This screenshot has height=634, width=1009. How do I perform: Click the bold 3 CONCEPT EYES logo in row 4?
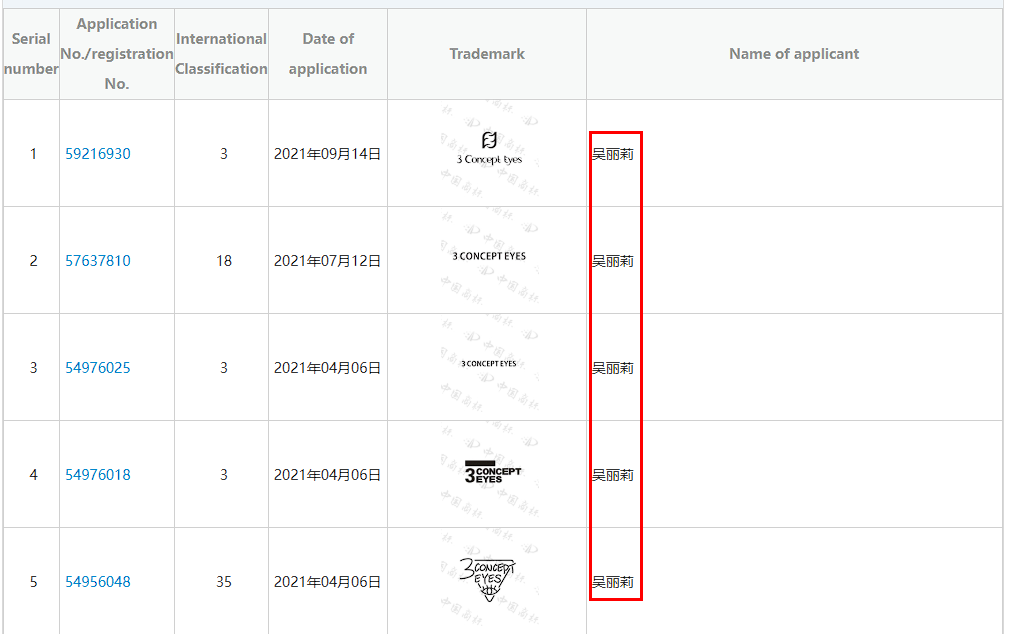click(492, 473)
